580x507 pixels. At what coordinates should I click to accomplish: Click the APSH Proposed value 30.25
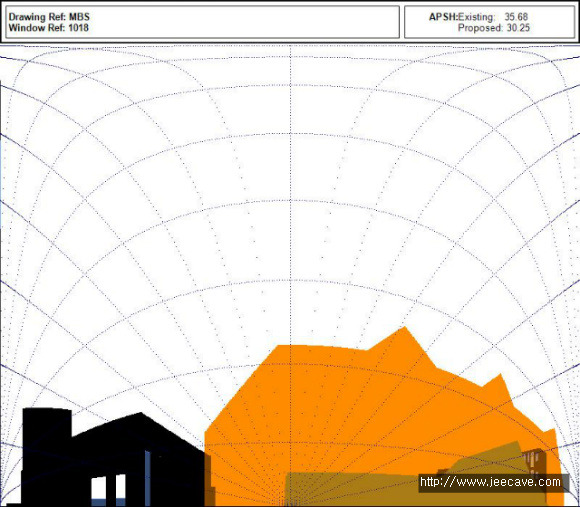[x=518, y=28]
